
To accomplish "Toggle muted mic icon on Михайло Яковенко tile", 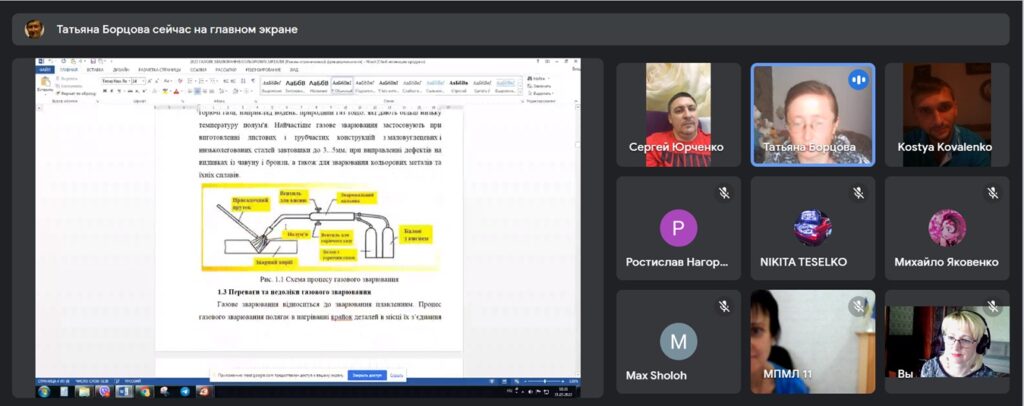I will pos(992,193).
